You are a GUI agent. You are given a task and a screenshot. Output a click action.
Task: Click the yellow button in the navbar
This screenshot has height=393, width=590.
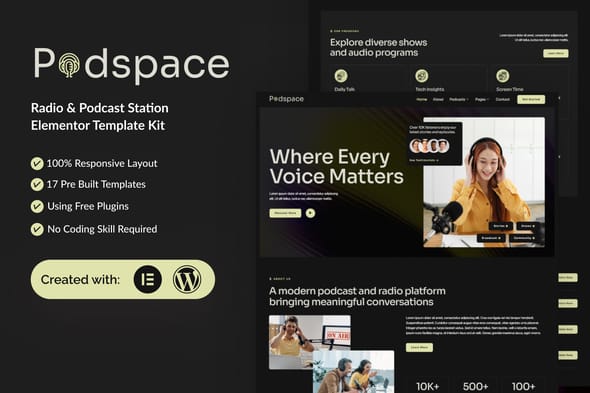531,99
